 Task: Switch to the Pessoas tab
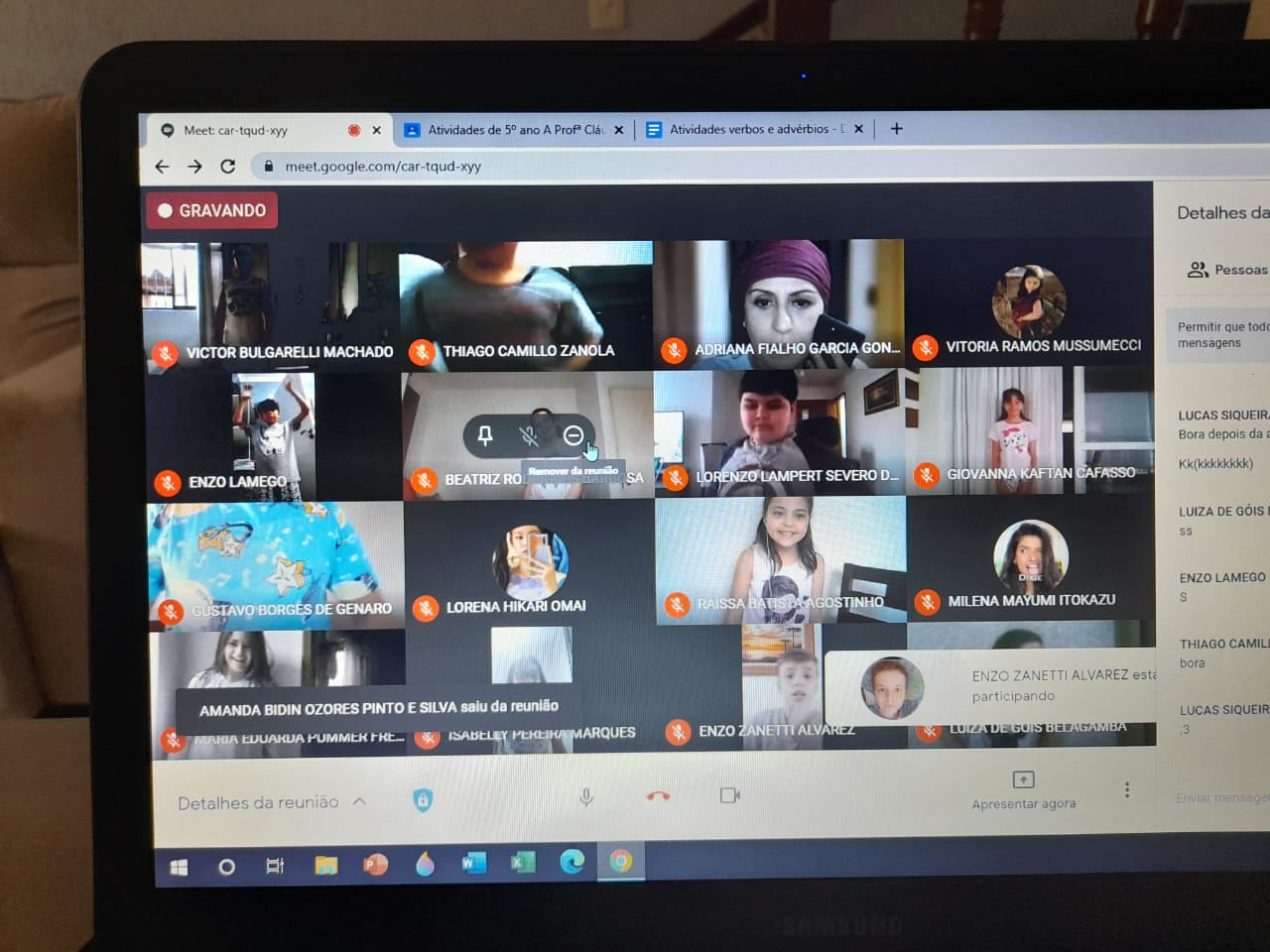1227,270
